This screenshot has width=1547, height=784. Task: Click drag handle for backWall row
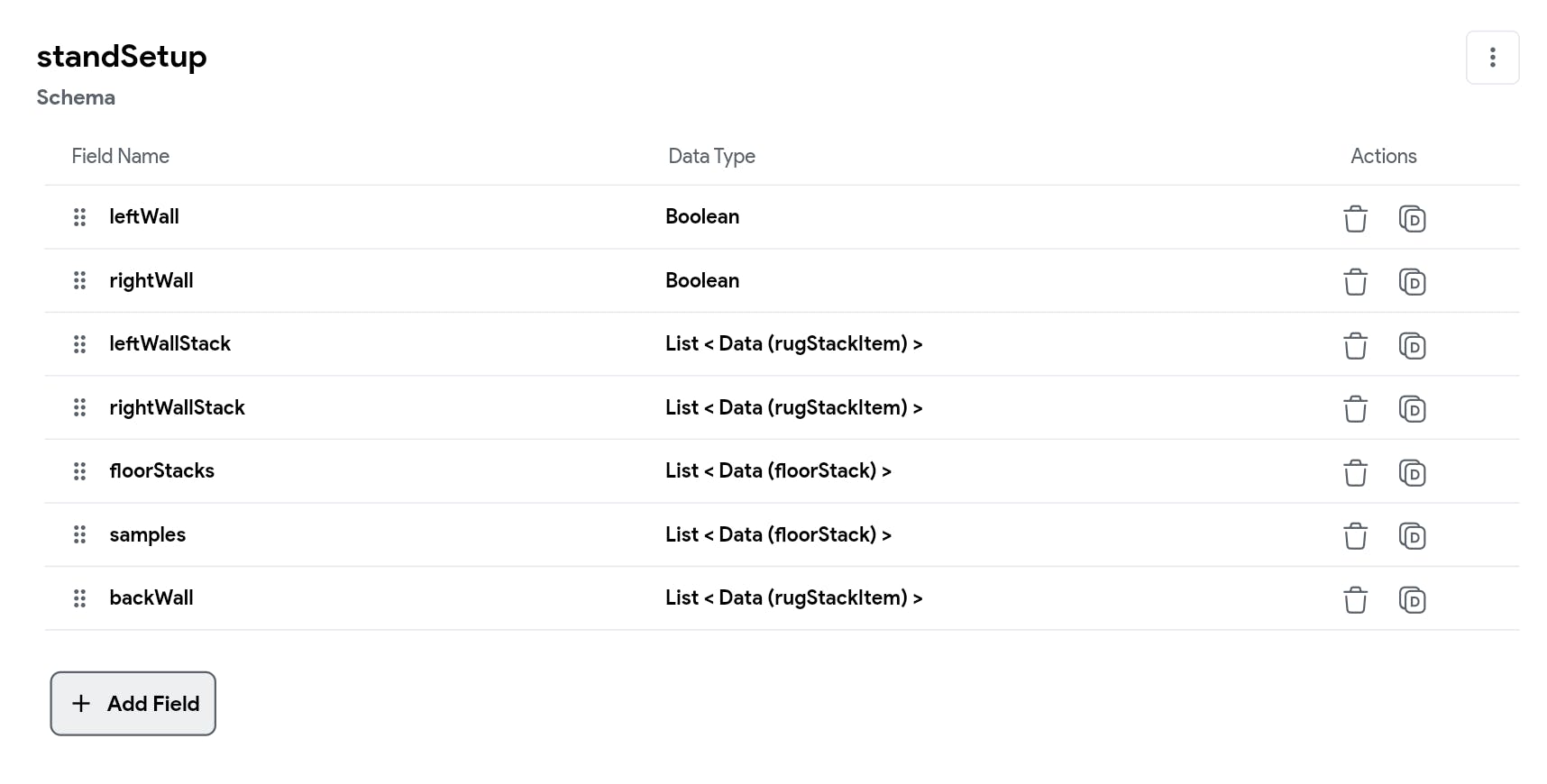tap(79, 598)
